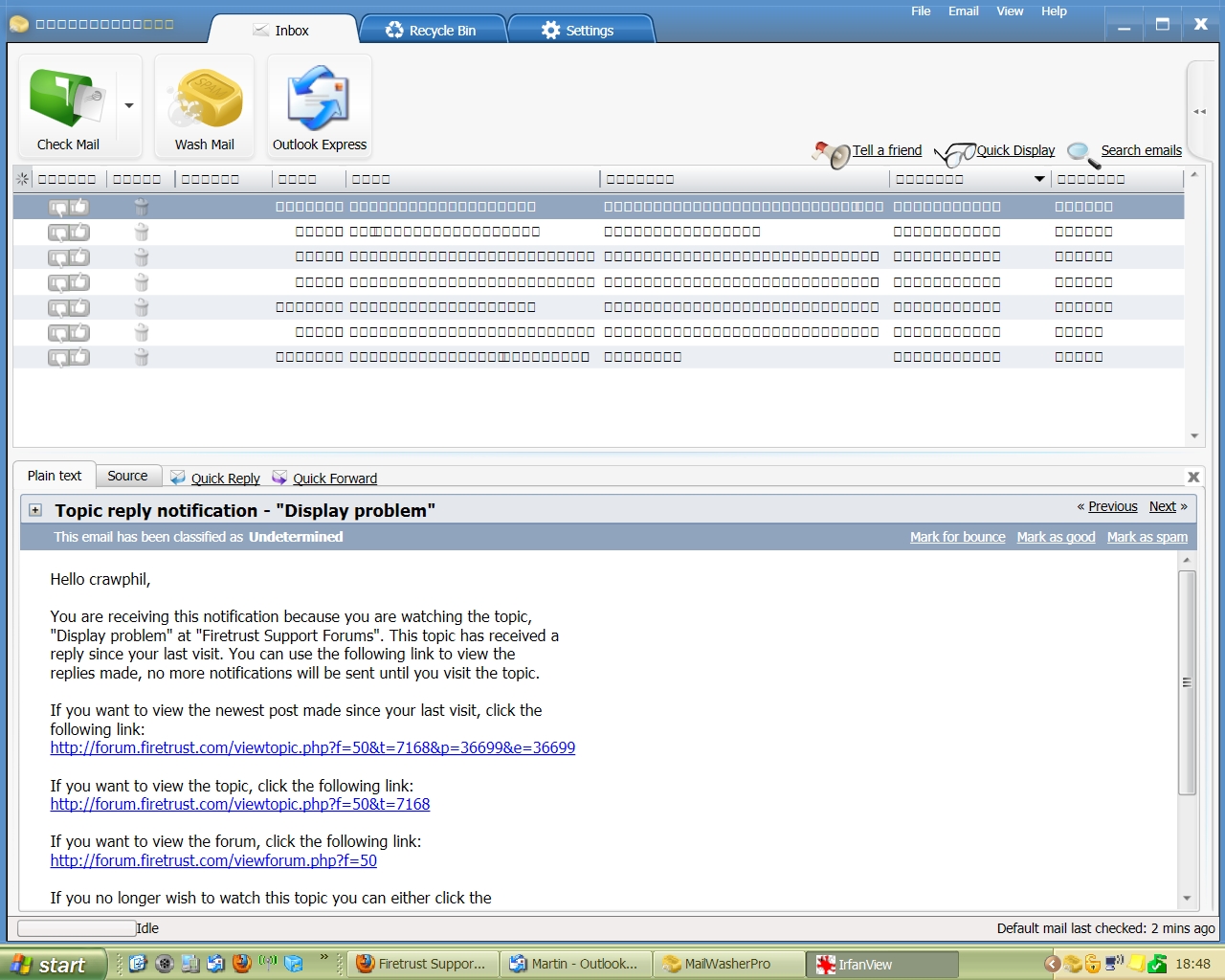Click the Idle status text
Viewport: 1225px width, 980px height.
pos(147,928)
